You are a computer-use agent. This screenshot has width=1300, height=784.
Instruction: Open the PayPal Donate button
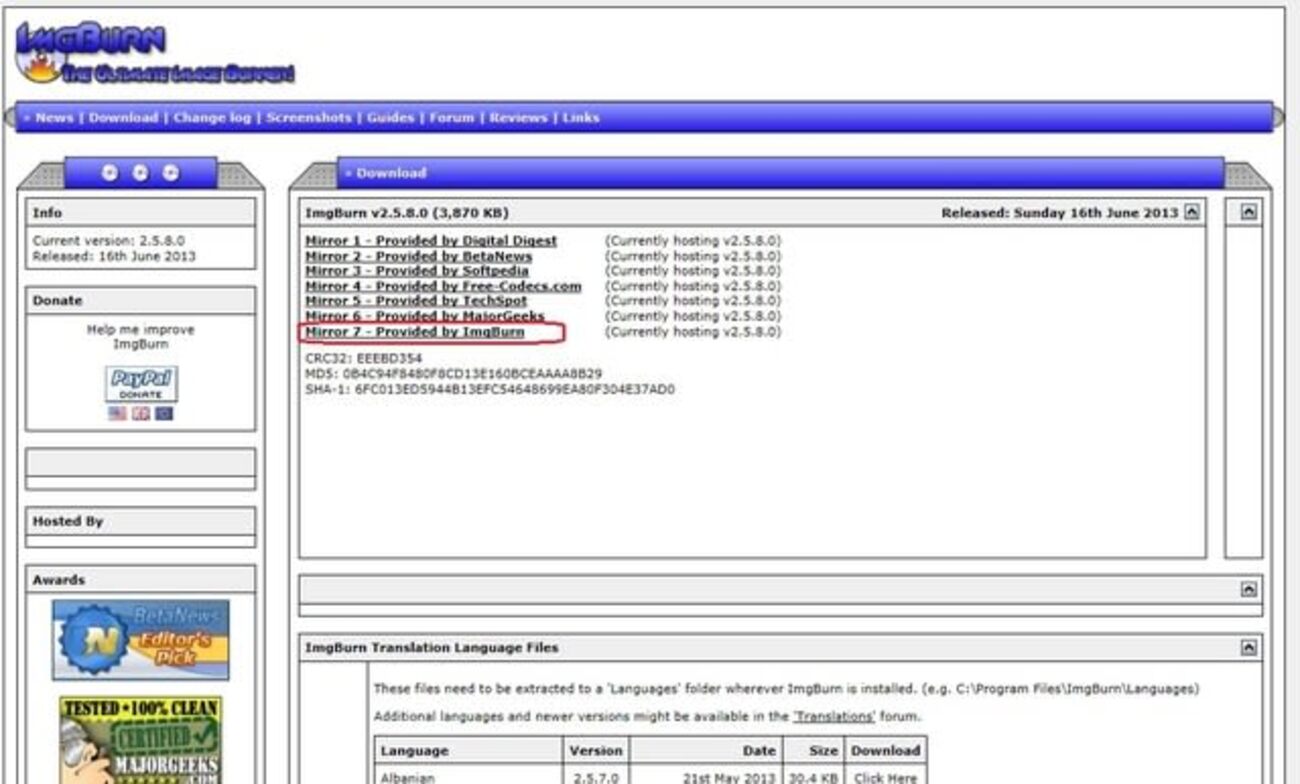[x=140, y=384]
